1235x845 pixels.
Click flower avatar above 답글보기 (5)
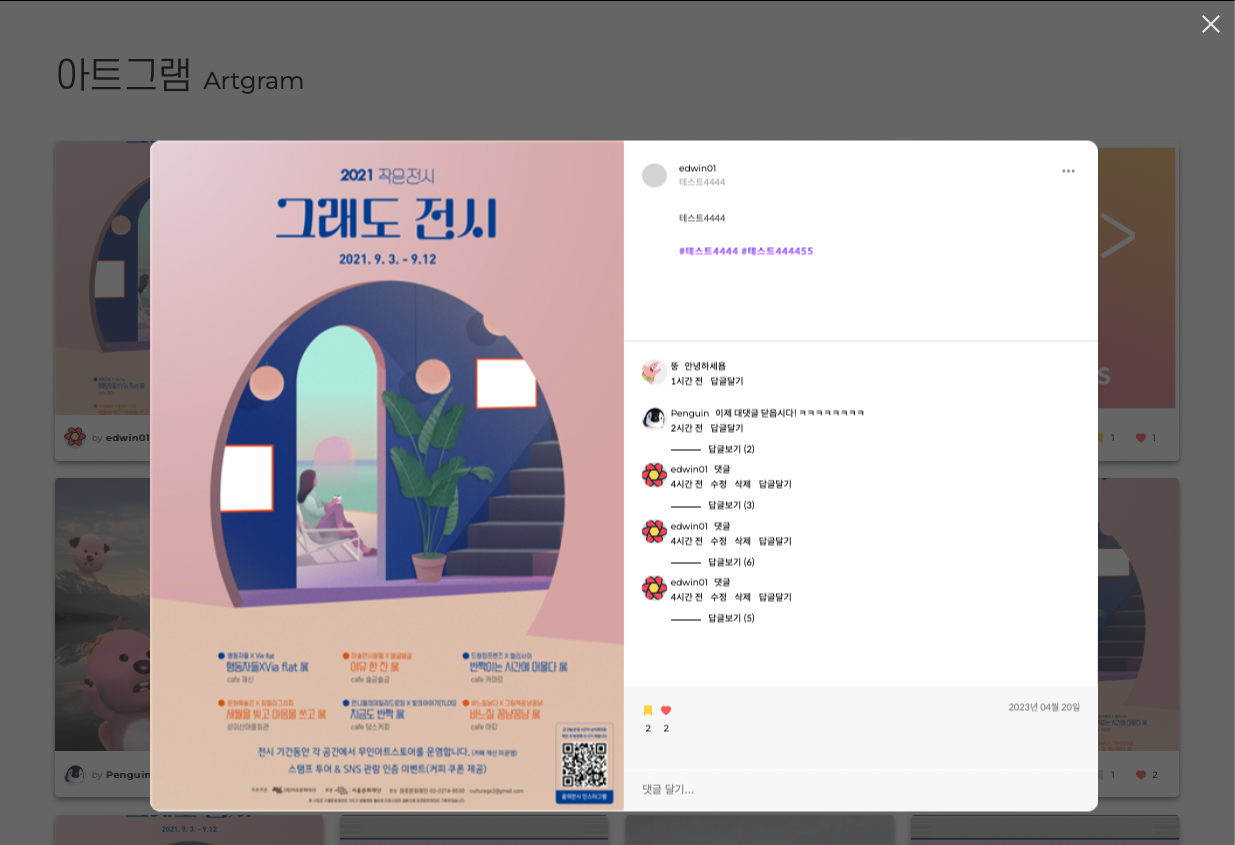click(654, 588)
